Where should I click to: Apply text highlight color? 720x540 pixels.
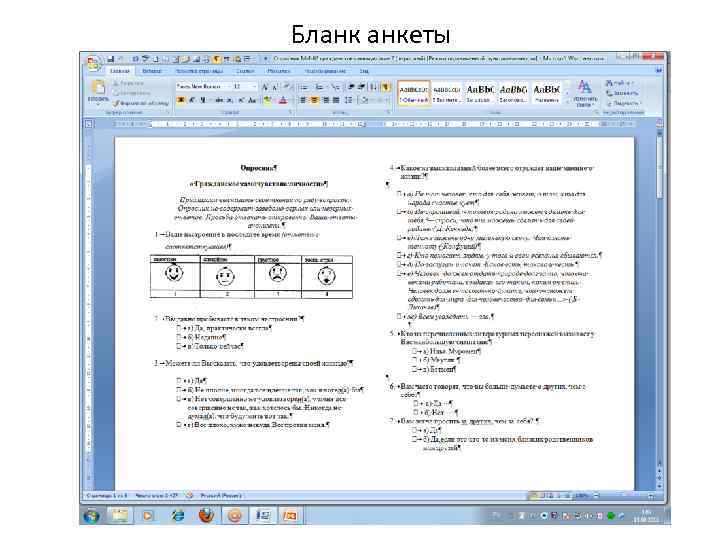pos(267,100)
